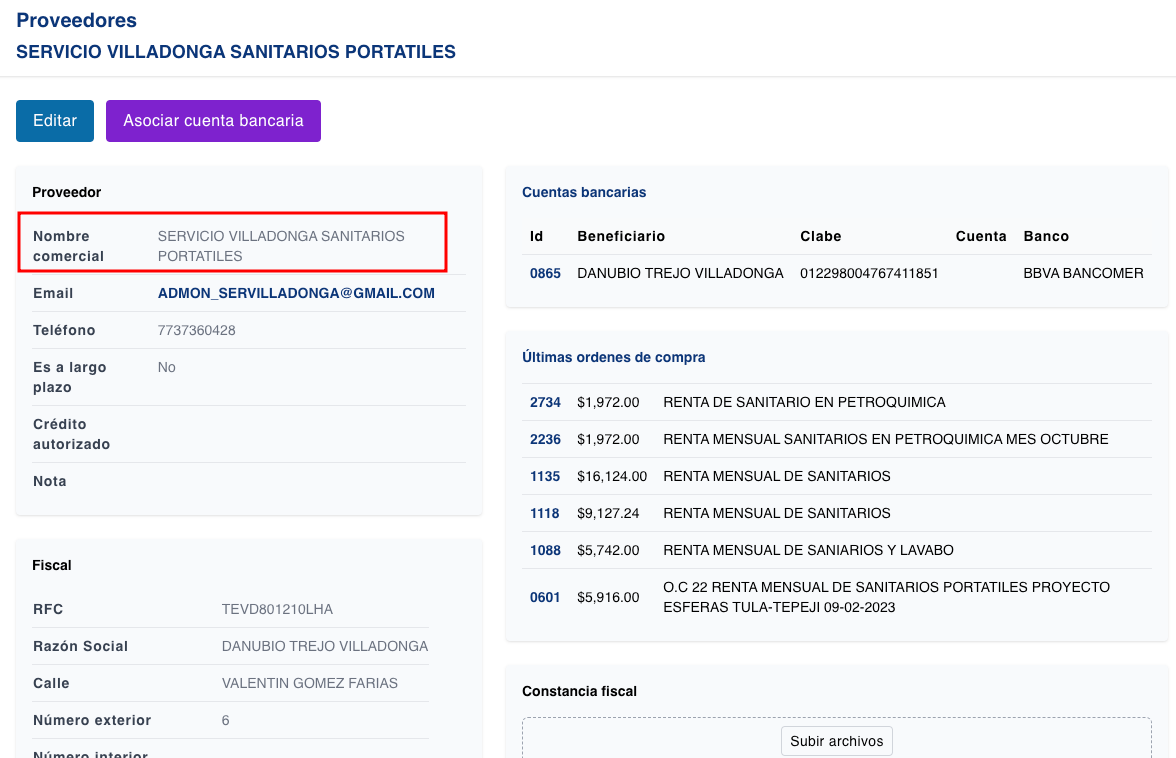Select the Cuentas bancarias section header

584,192
